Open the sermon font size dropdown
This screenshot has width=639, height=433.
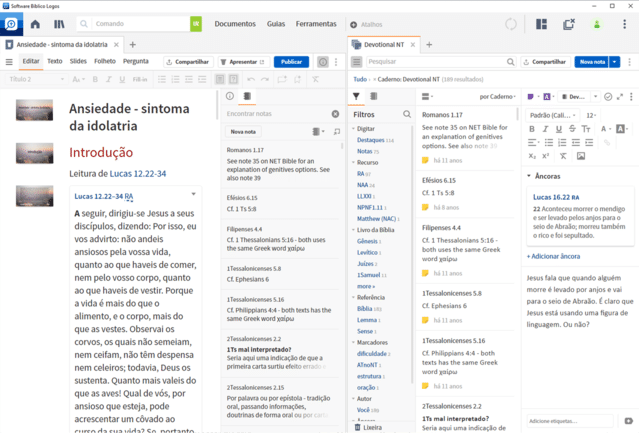point(78,79)
